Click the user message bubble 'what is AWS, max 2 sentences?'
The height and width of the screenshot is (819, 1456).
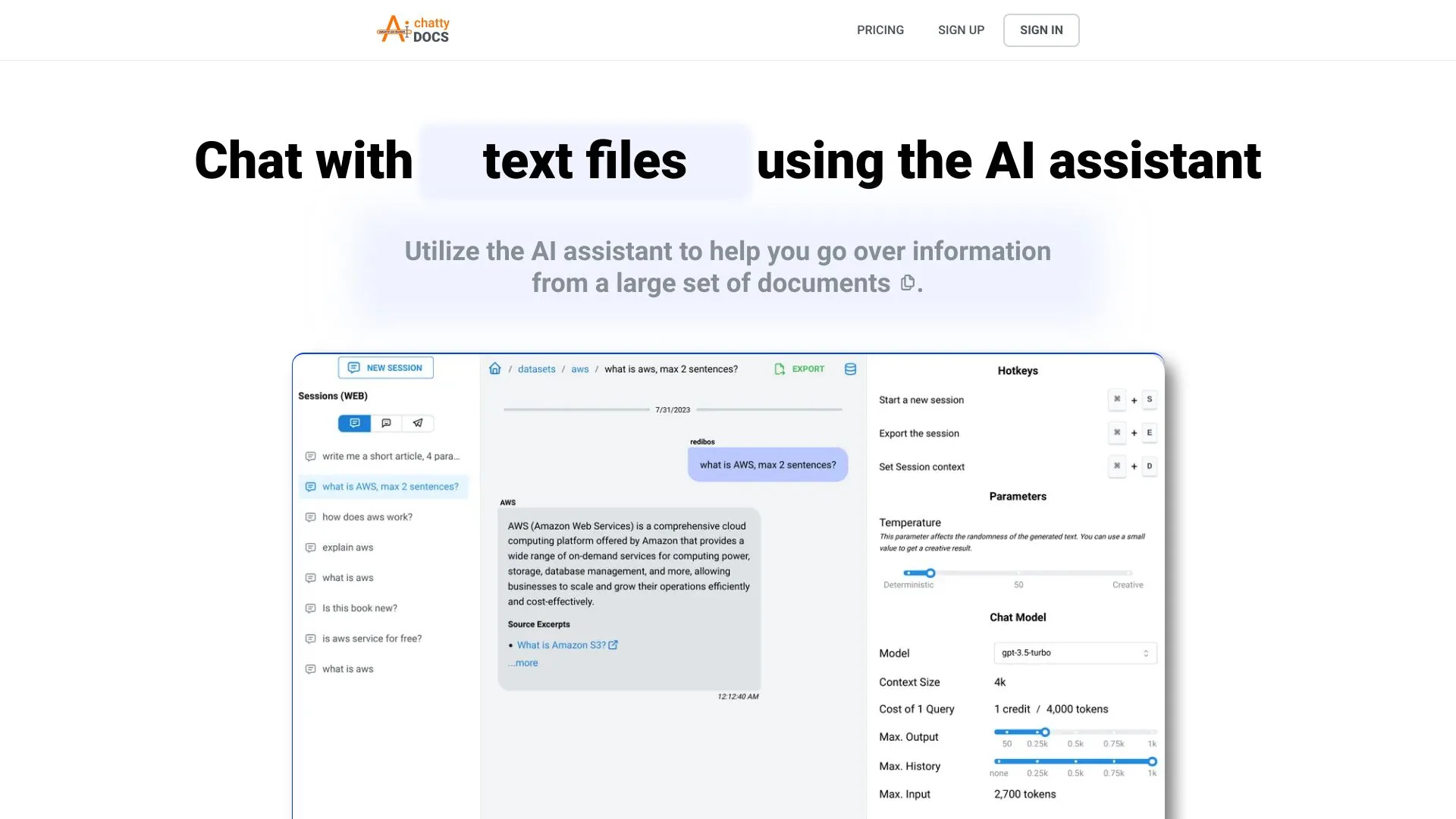tap(767, 465)
